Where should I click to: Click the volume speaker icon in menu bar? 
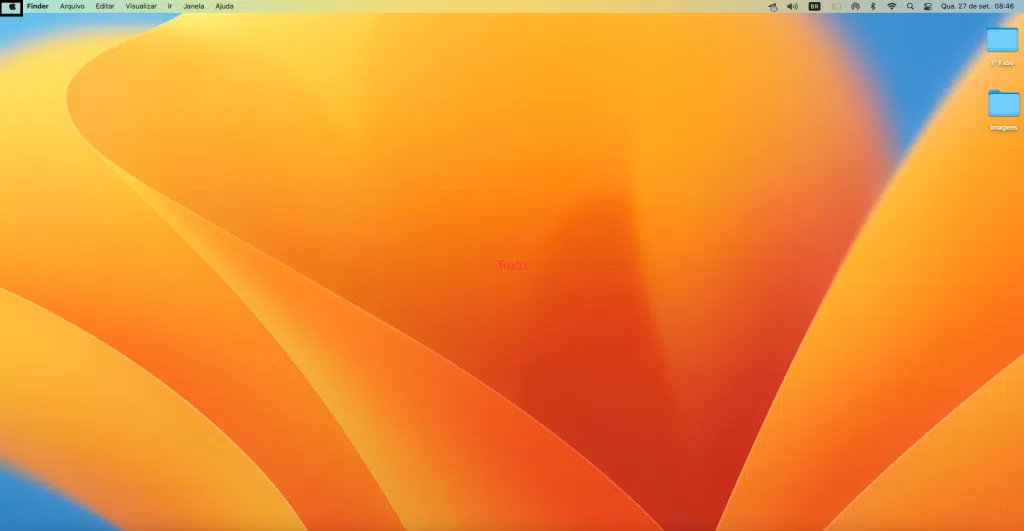pyautogui.click(x=792, y=7)
